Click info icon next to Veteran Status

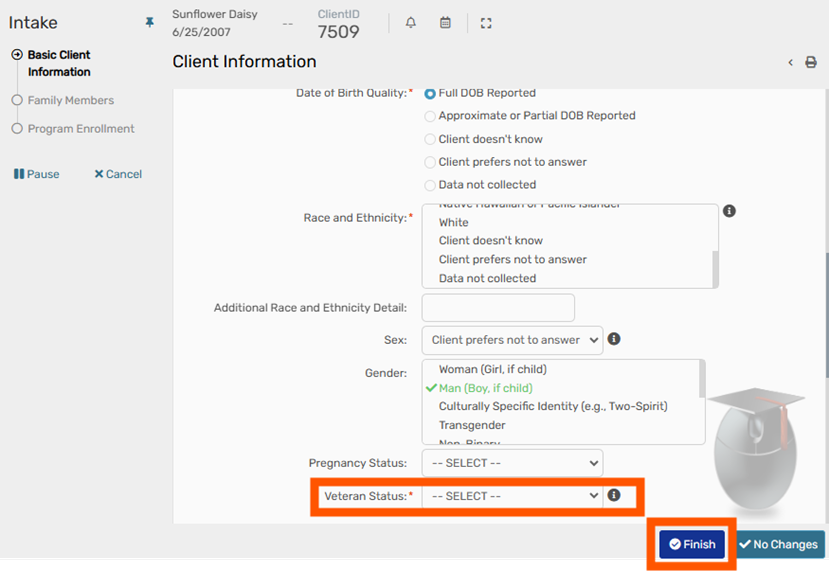tap(614, 495)
